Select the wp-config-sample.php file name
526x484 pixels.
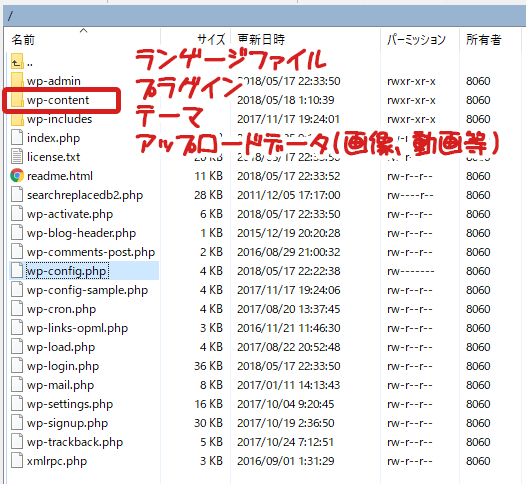pyautogui.click(x=87, y=290)
